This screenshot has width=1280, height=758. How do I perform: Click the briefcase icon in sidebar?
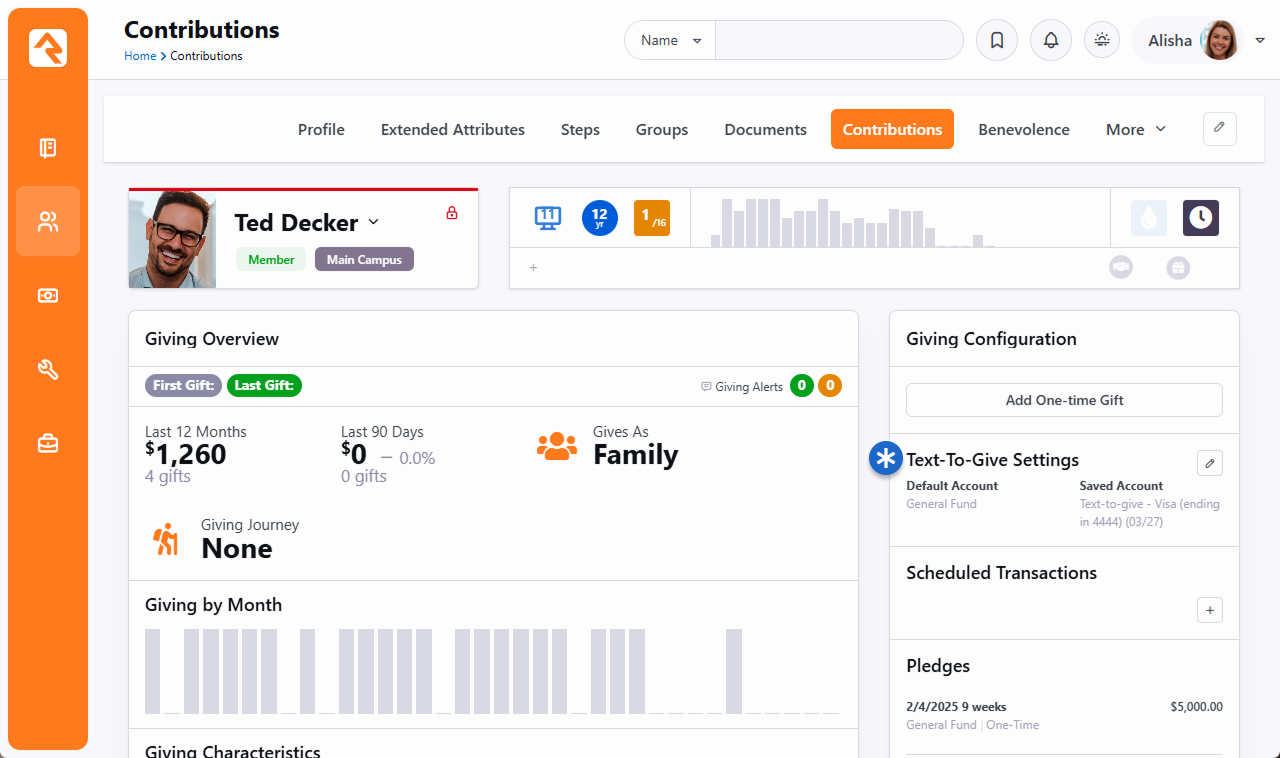point(48,443)
